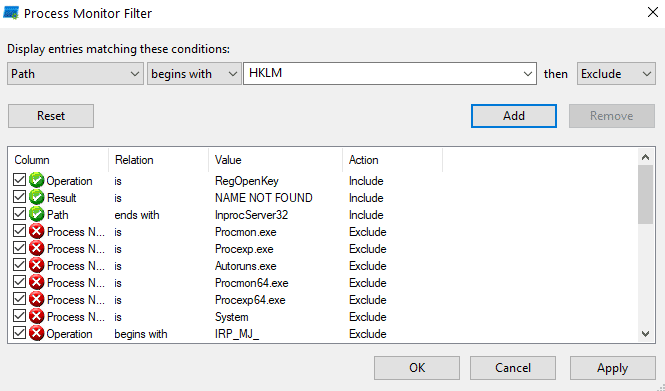Uncheck the Procexp64.exe filter checkbox

tap(20, 299)
